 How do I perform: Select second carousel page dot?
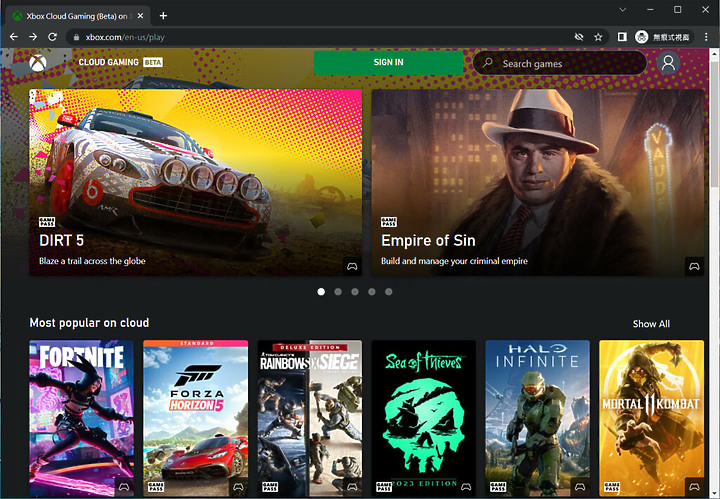tap(338, 292)
